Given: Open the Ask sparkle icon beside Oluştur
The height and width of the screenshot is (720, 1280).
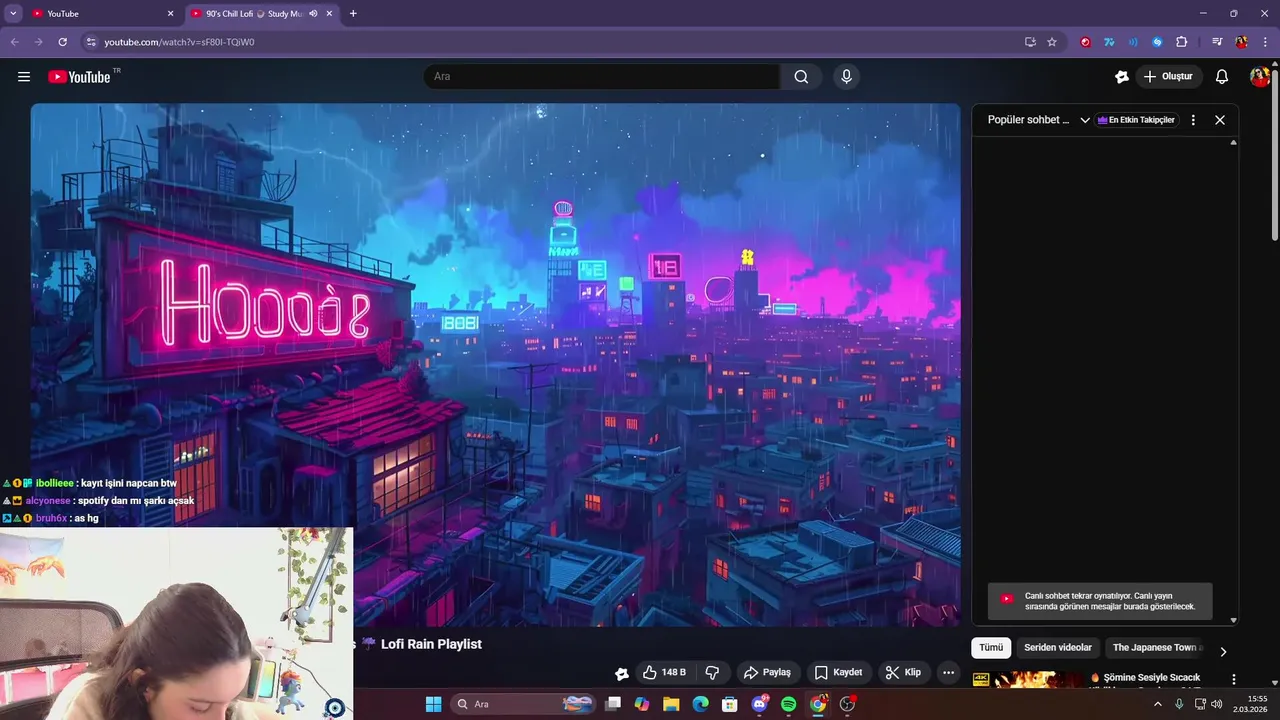Looking at the screenshot, I should 1122,77.
